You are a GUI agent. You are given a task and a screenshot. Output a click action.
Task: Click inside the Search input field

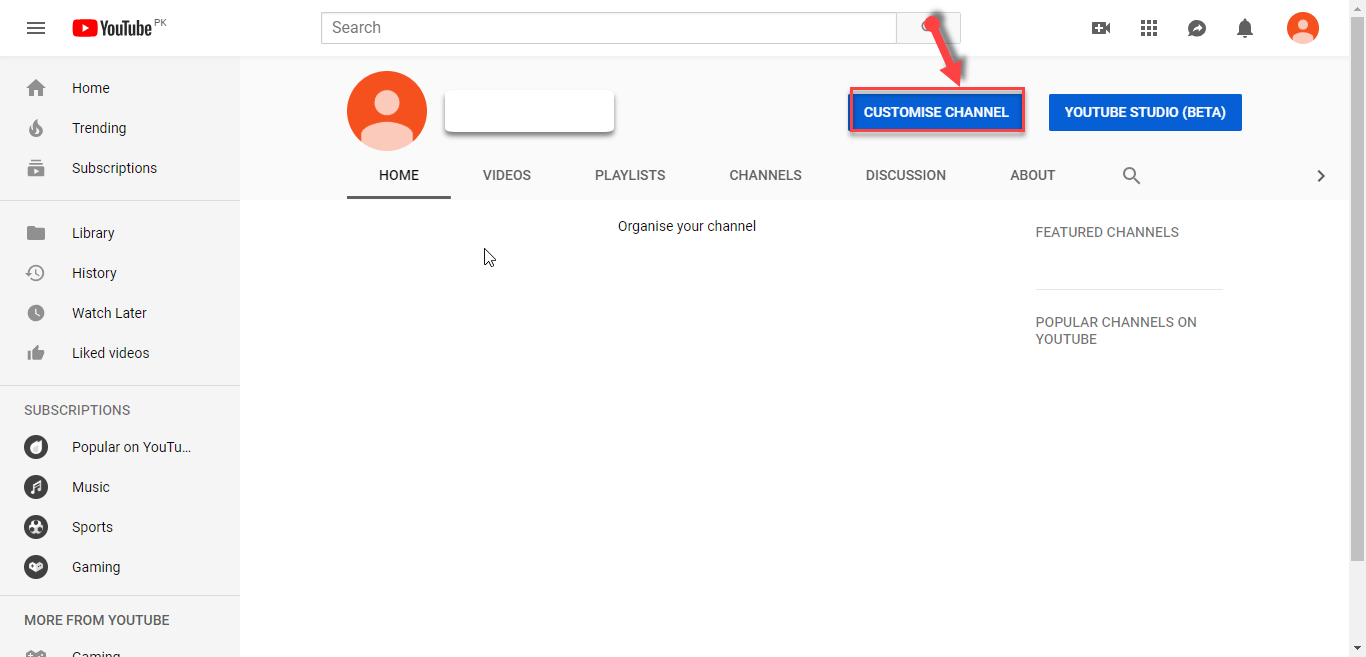(x=609, y=28)
